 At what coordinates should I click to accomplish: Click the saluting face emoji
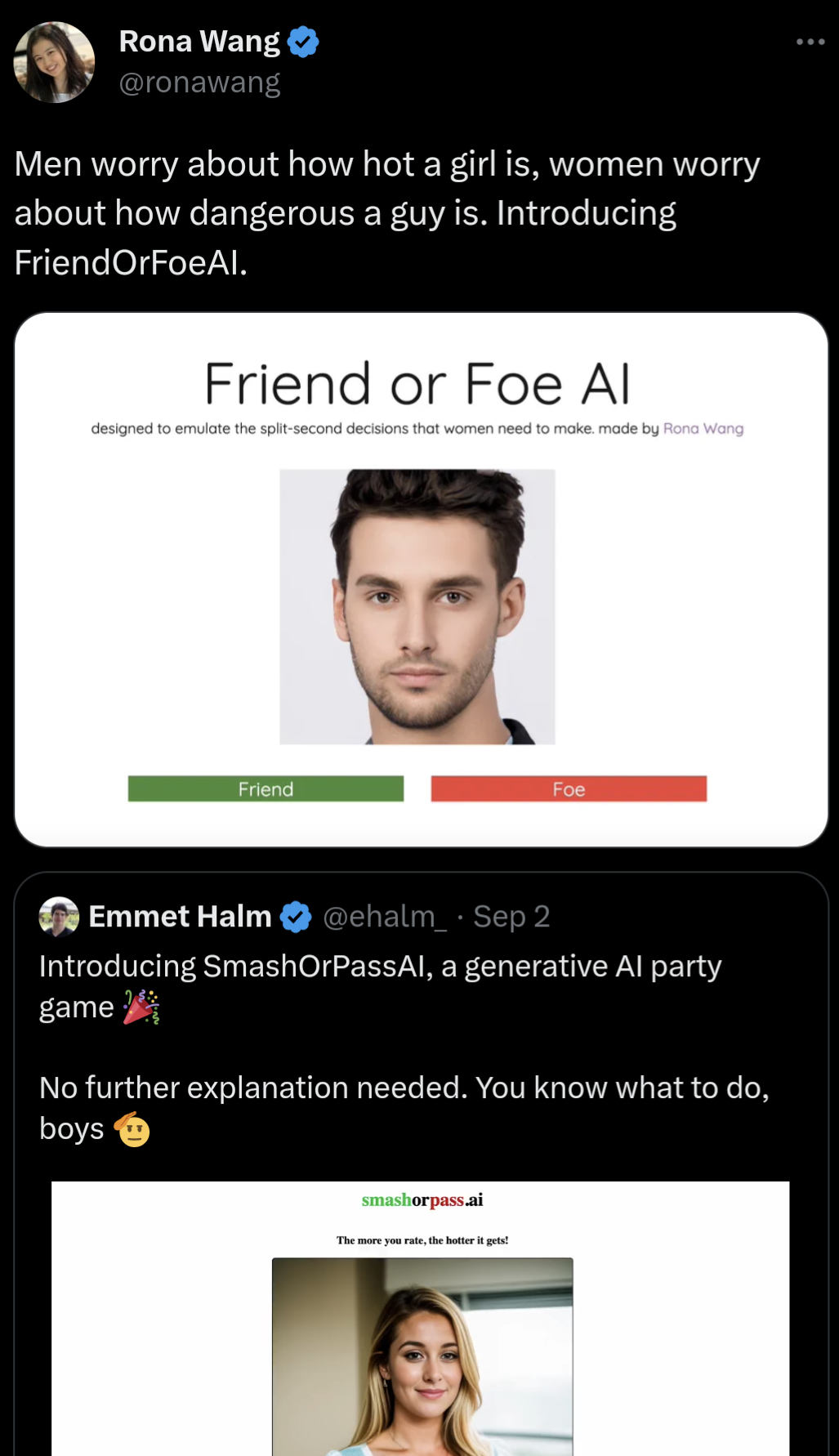coord(132,1130)
